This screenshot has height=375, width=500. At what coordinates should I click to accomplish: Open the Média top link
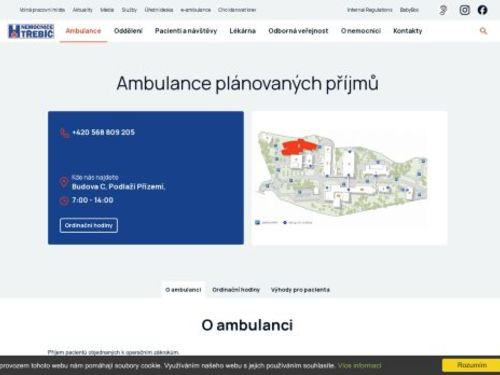pos(107,10)
